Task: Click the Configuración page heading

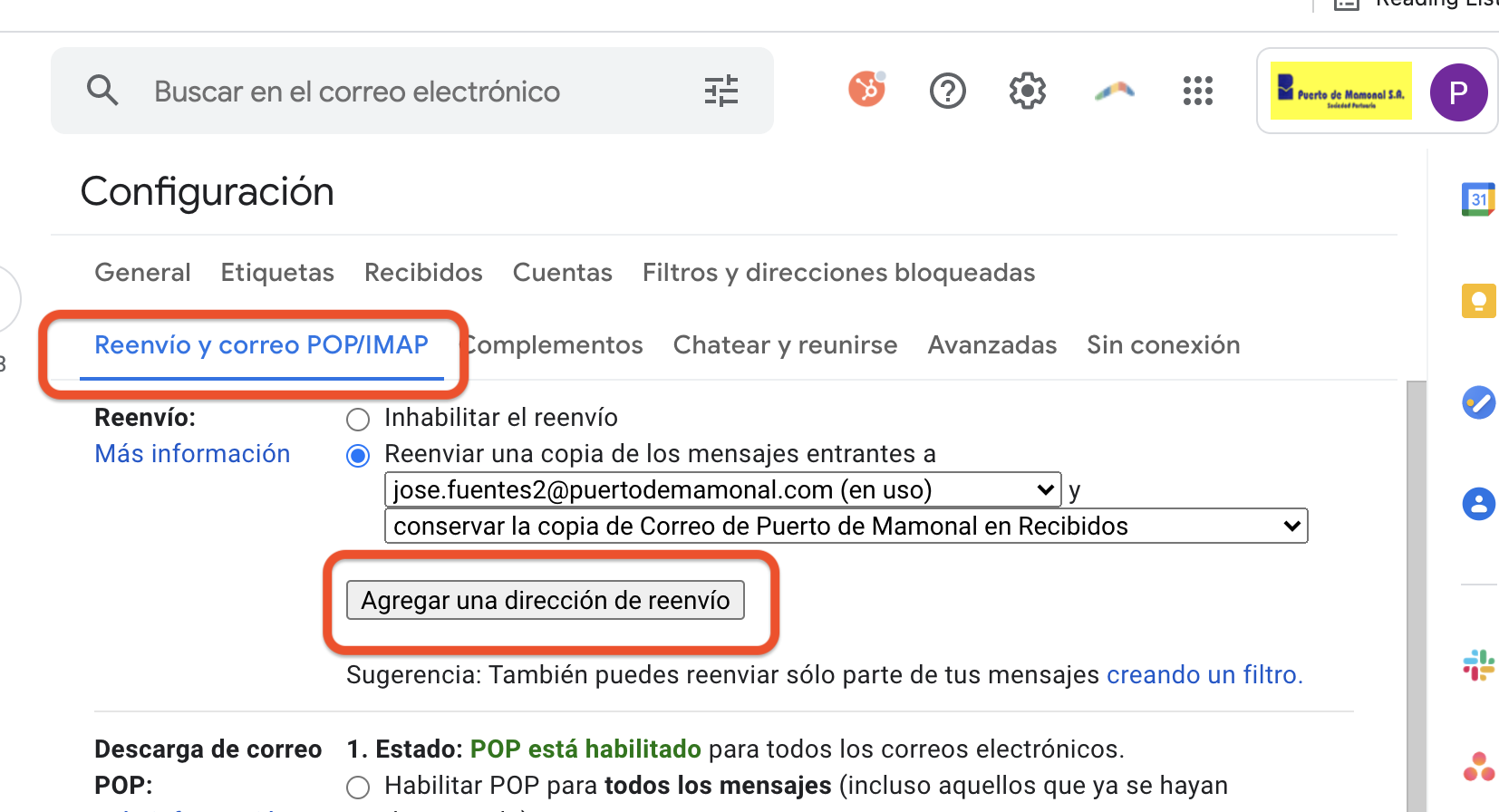Action: (x=208, y=192)
